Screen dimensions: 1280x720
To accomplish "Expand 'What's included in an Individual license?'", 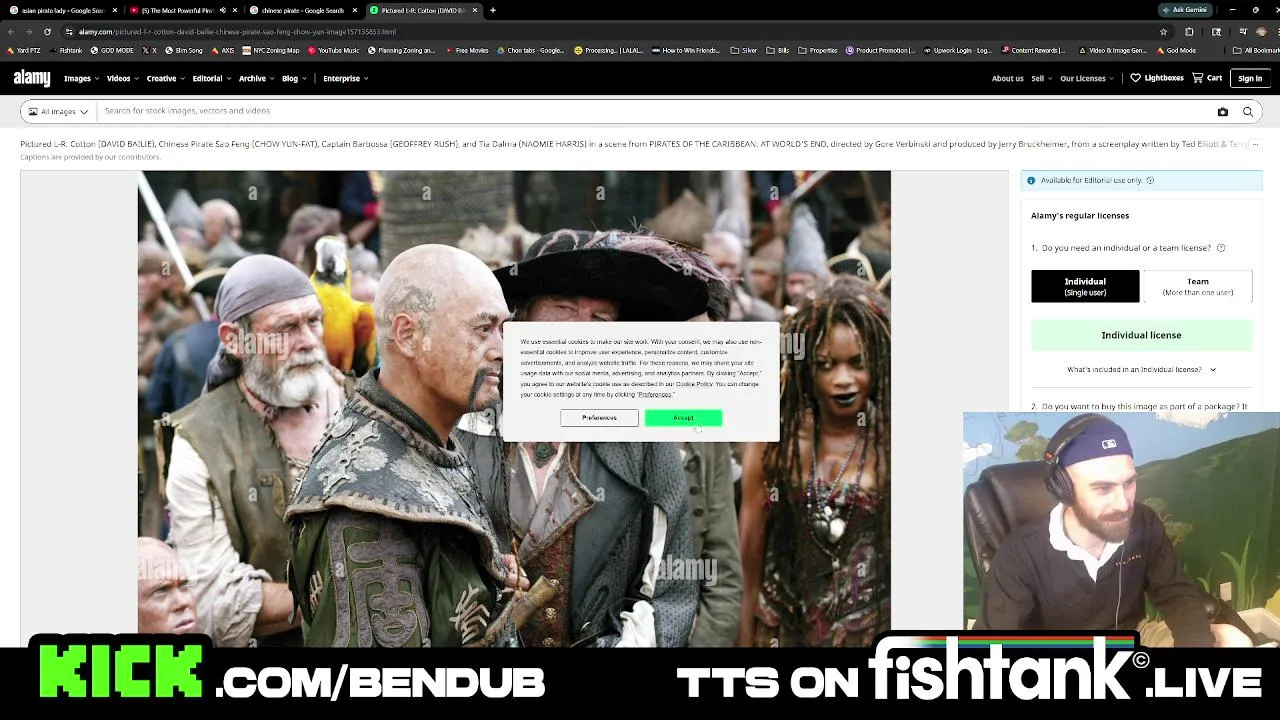I will (x=1141, y=370).
